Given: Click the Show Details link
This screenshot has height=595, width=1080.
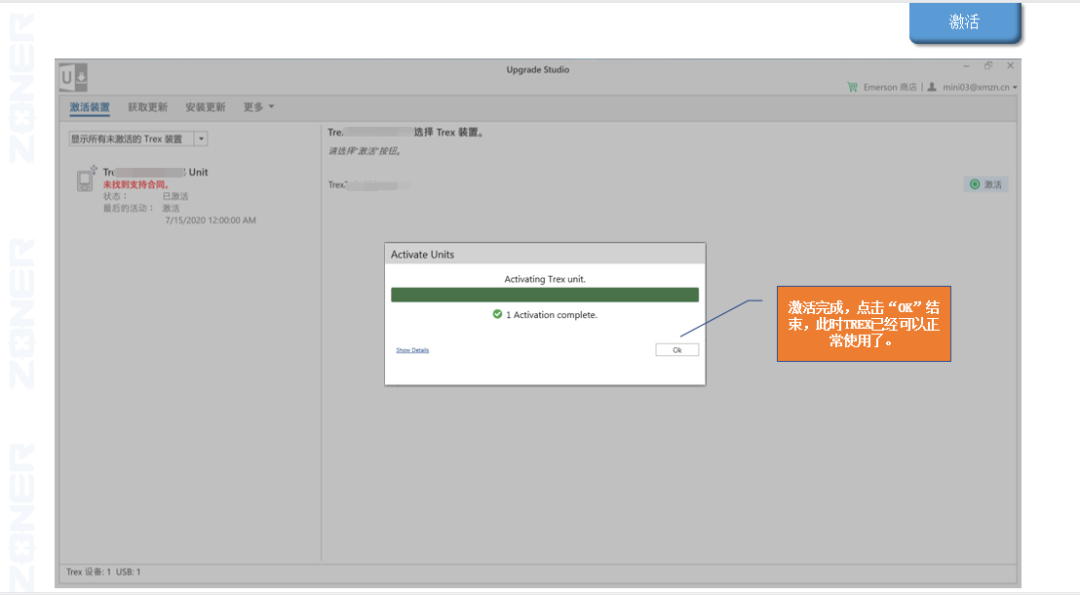Looking at the screenshot, I should tap(412, 350).
